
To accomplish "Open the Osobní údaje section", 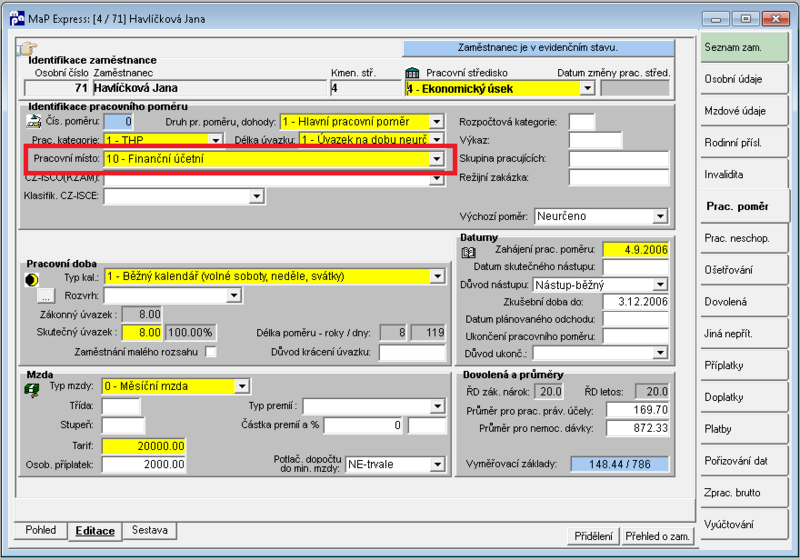I will click(744, 79).
